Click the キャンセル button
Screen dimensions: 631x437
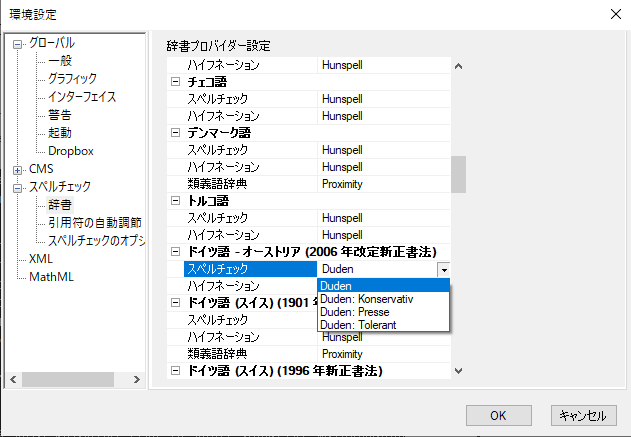click(583, 415)
